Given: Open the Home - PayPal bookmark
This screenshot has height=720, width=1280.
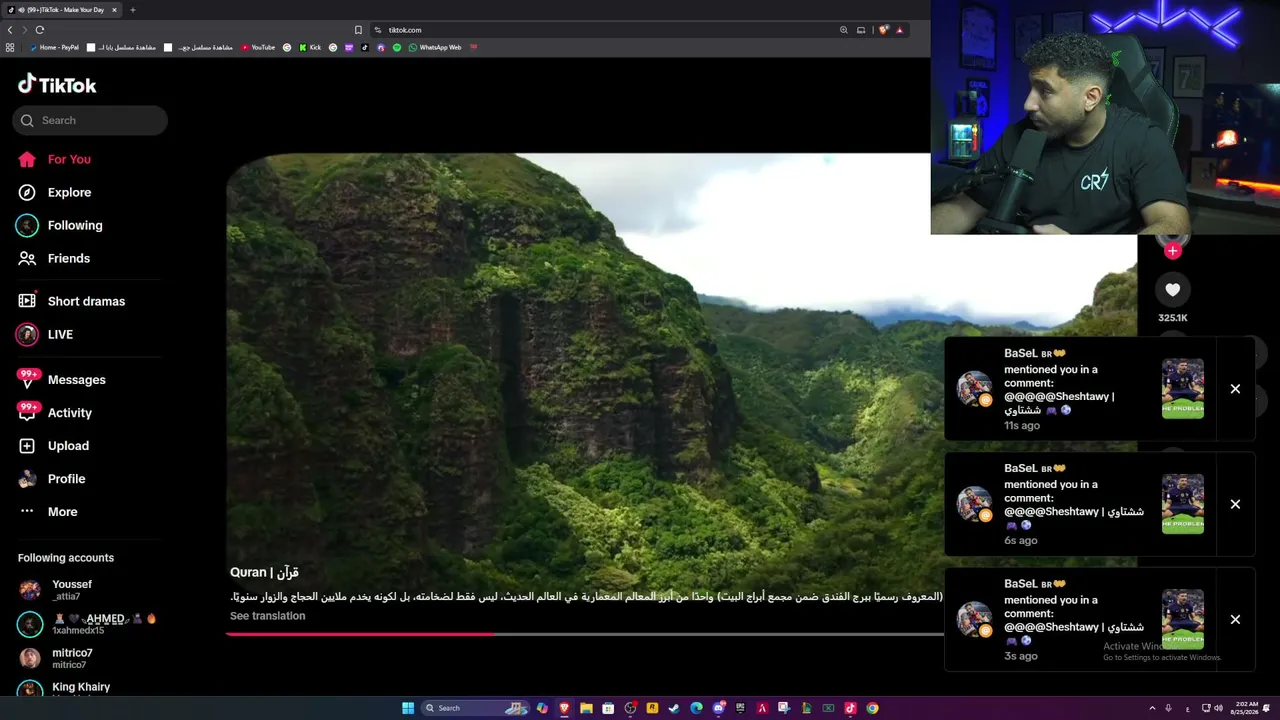Looking at the screenshot, I should coord(54,47).
